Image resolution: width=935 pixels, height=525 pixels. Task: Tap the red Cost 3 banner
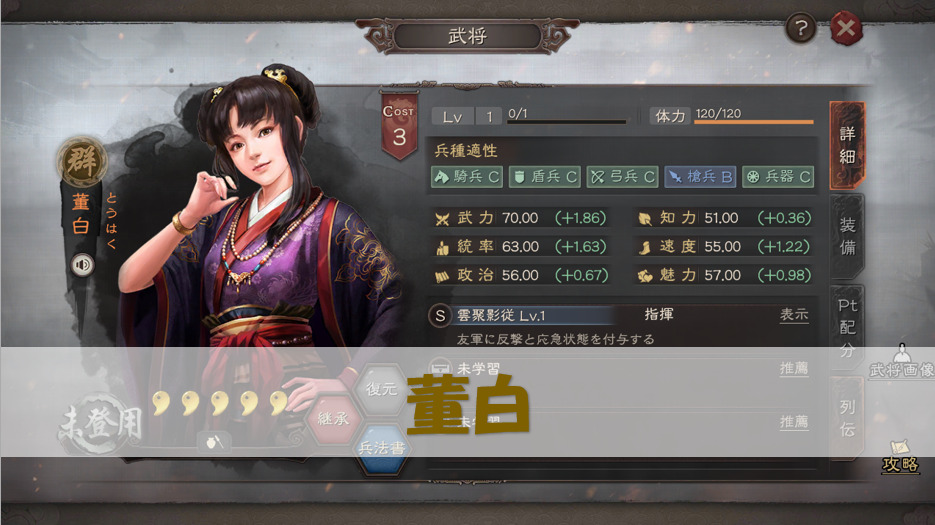click(x=399, y=126)
